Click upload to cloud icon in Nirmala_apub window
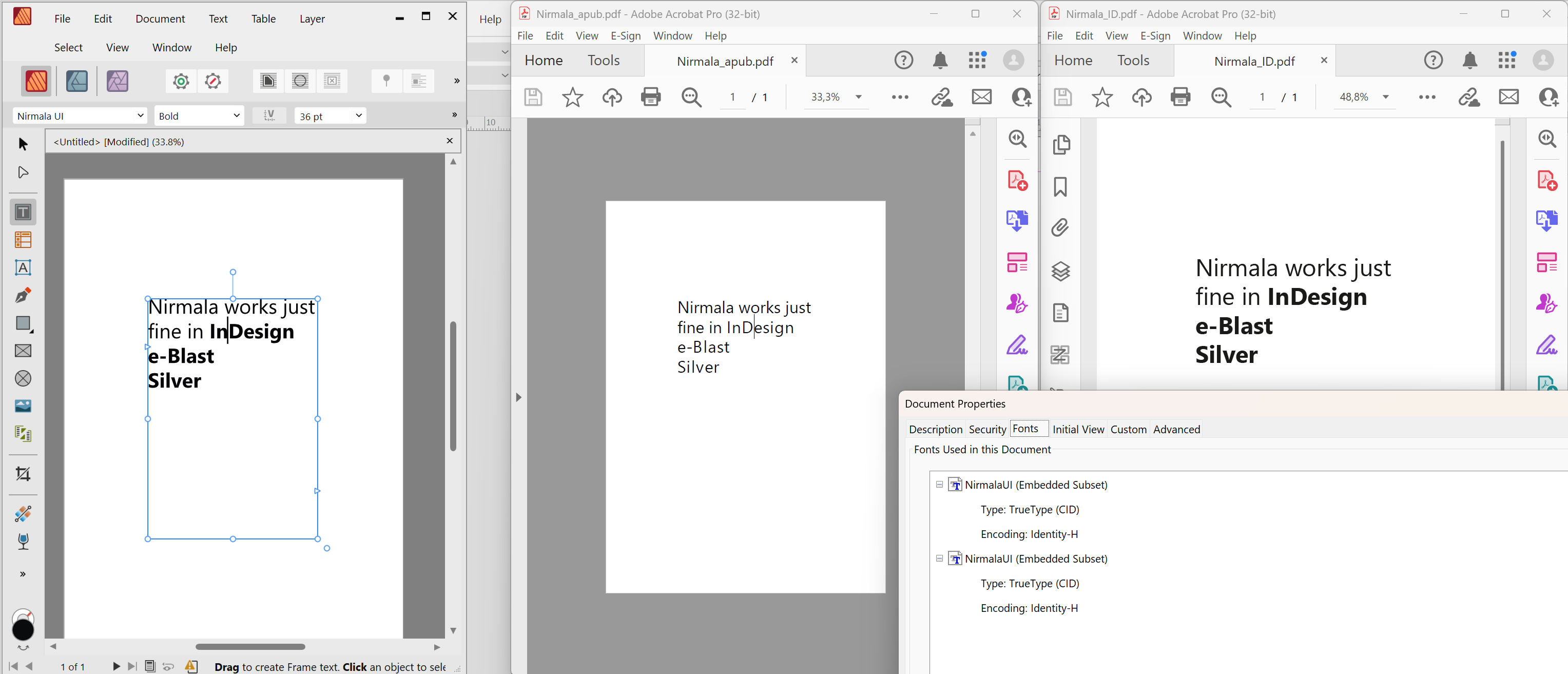 [612, 97]
